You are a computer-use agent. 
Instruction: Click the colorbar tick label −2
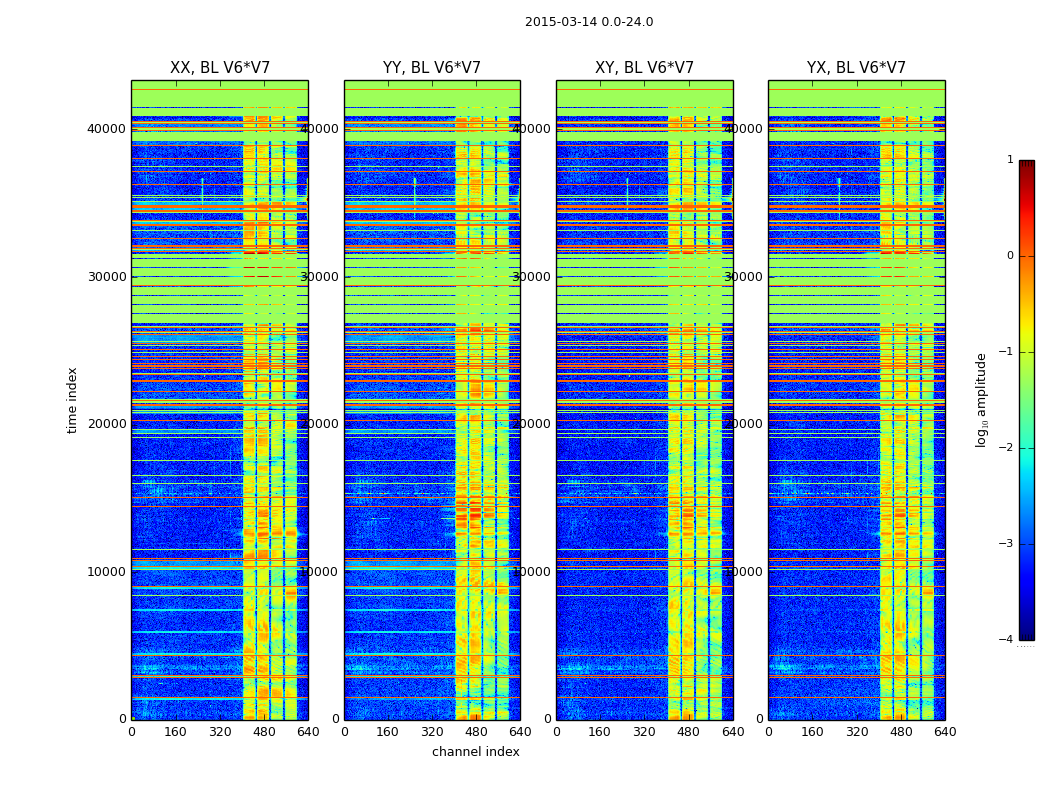tap(1006, 448)
